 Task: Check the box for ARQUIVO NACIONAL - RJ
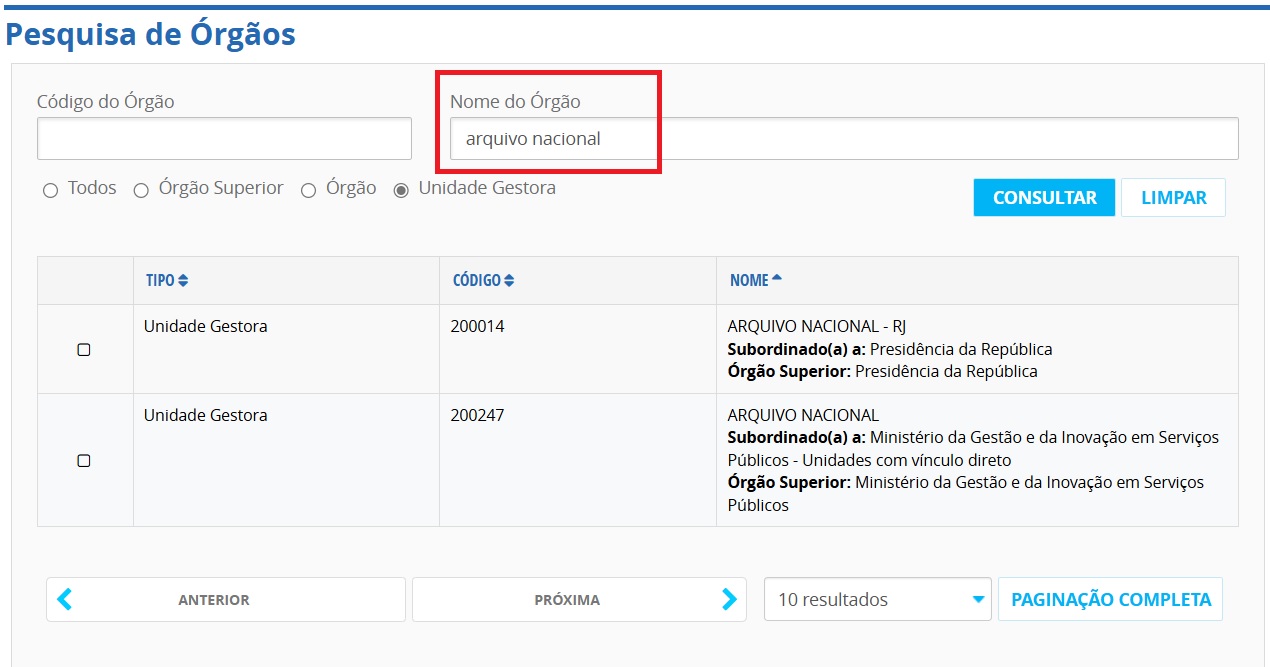coord(84,350)
